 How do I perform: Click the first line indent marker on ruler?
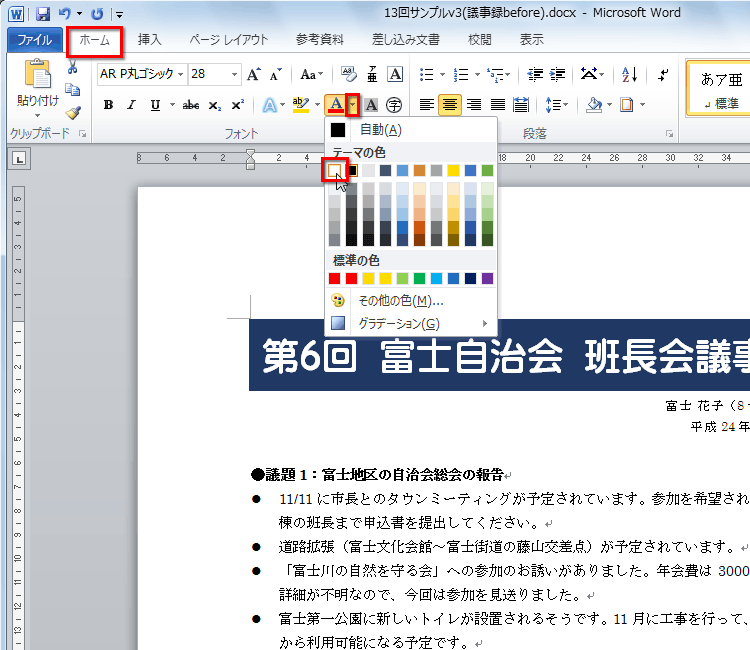(x=250, y=153)
